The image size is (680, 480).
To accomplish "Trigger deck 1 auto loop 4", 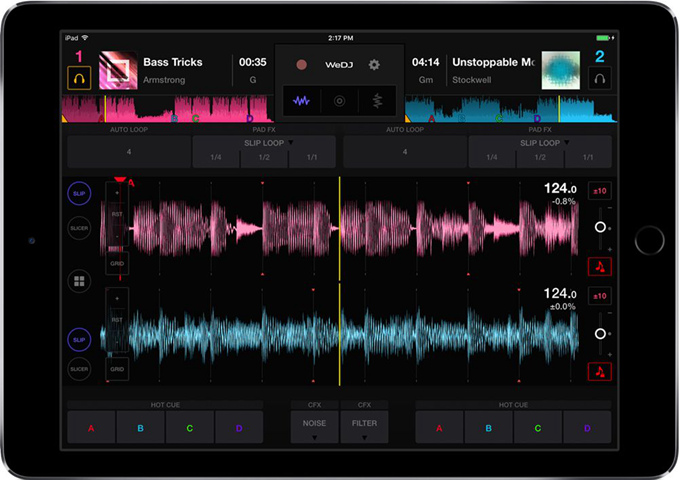I will [x=129, y=152].
